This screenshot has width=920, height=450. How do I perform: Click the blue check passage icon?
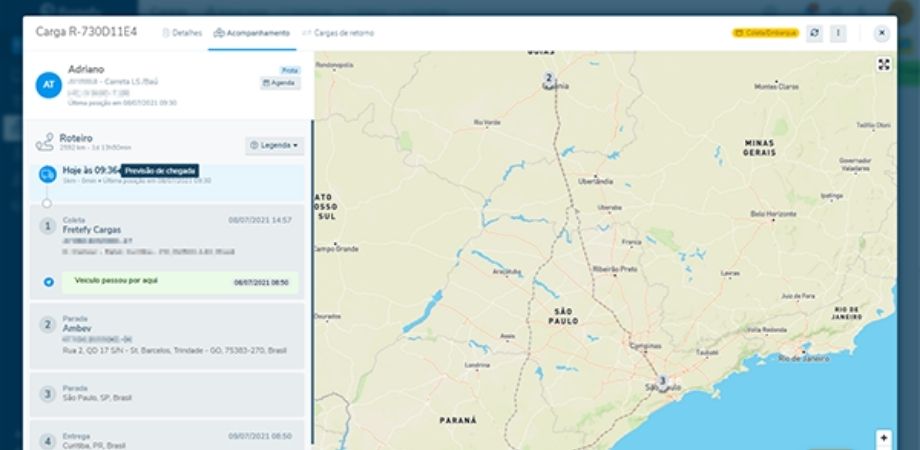(x=49, y=282)
